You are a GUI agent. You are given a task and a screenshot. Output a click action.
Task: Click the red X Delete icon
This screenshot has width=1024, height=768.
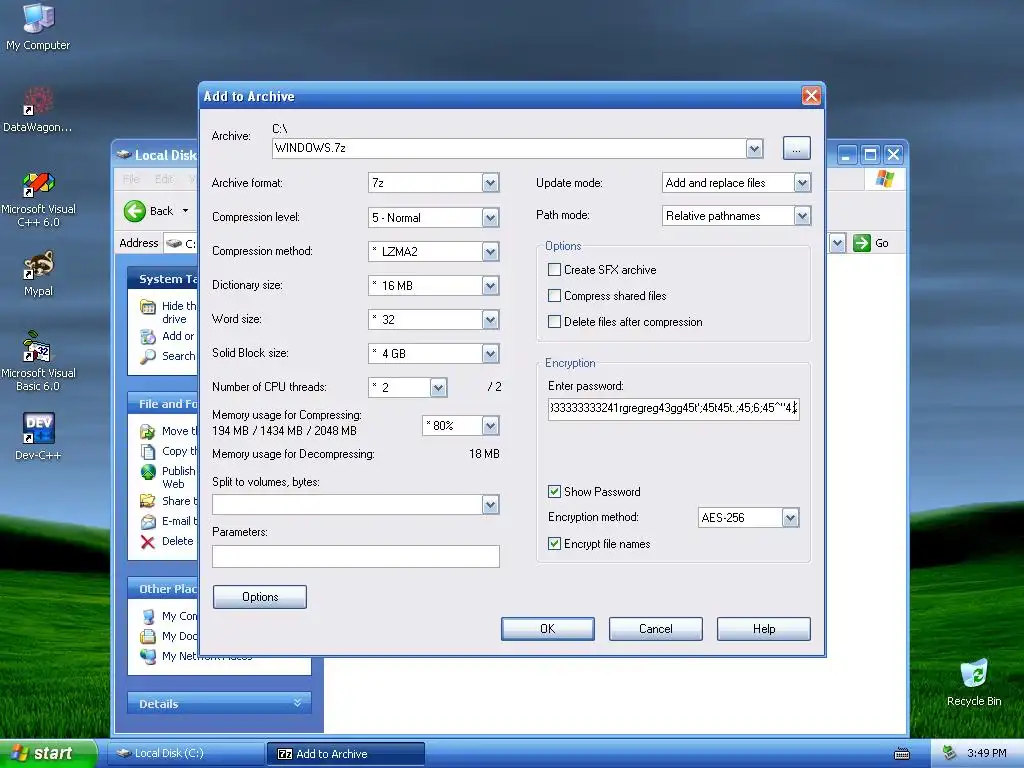click(x=148, y=541)
